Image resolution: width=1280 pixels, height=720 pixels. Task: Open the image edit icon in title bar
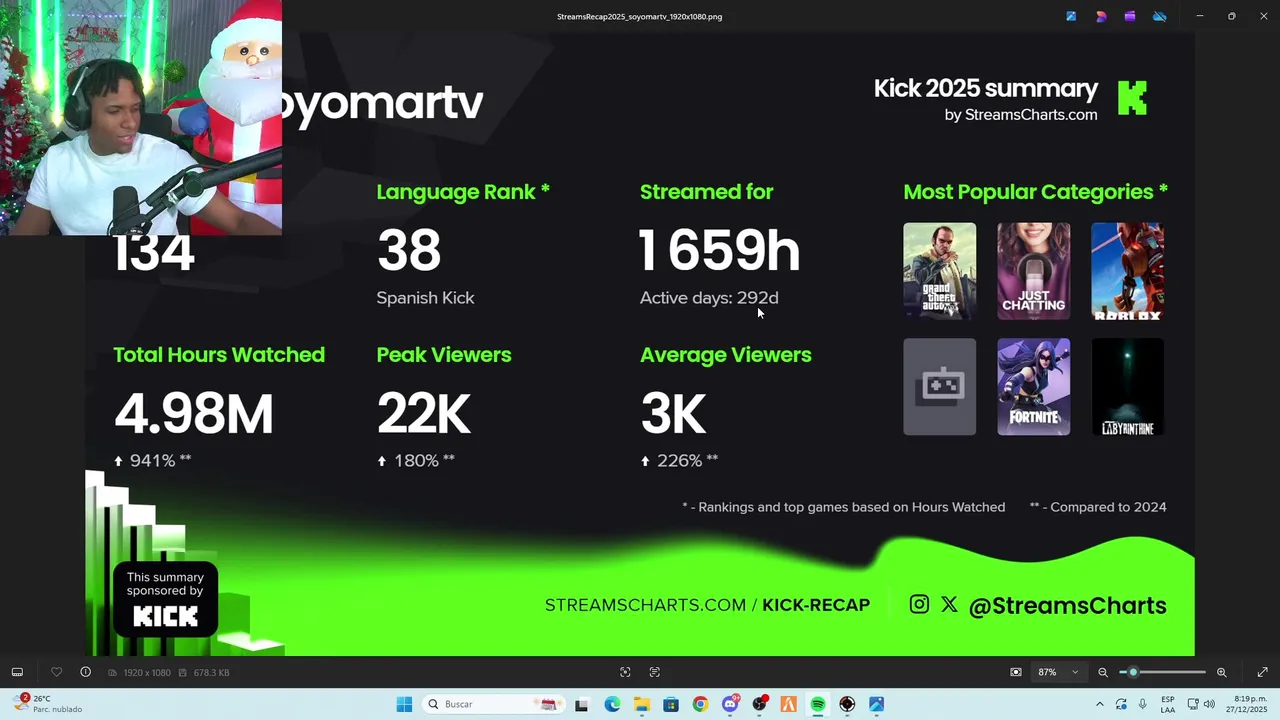[1071, 16]
